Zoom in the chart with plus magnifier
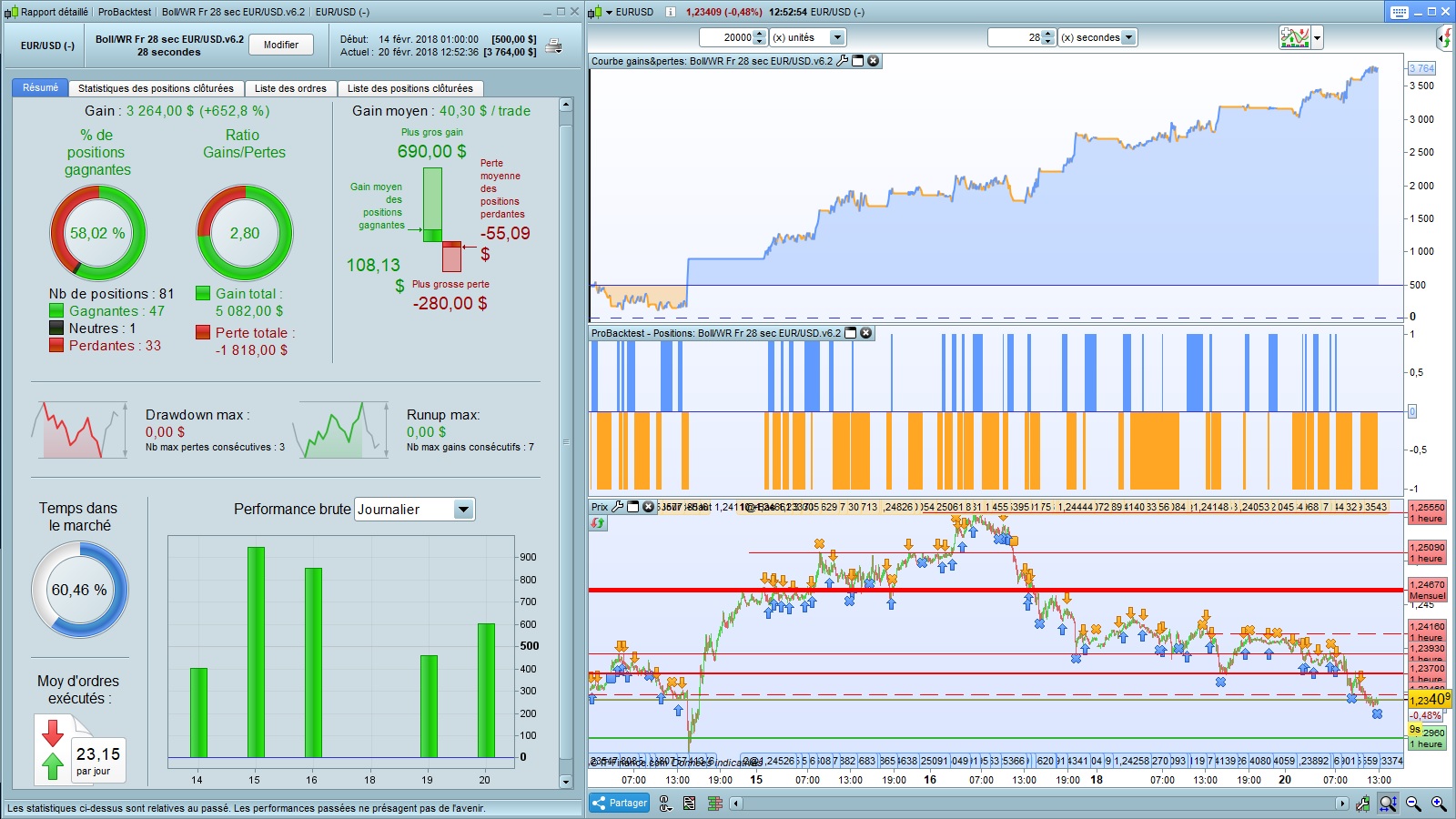Screen dimensions: 1456x819 tap(1439, 804)
